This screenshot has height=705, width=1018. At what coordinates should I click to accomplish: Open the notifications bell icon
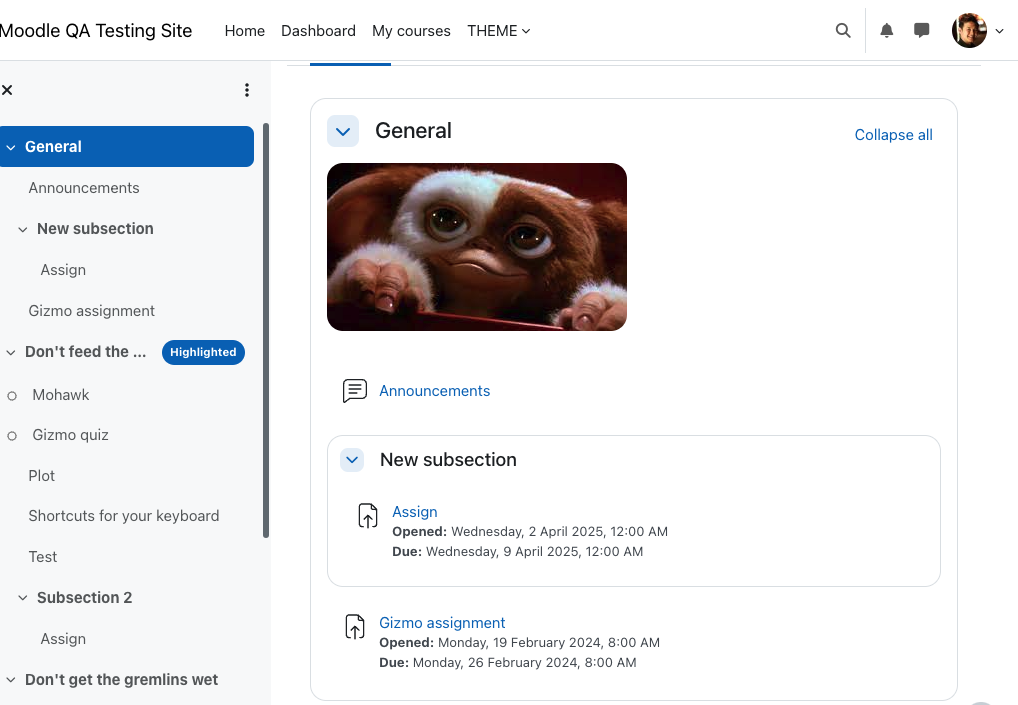click(886, 31)
